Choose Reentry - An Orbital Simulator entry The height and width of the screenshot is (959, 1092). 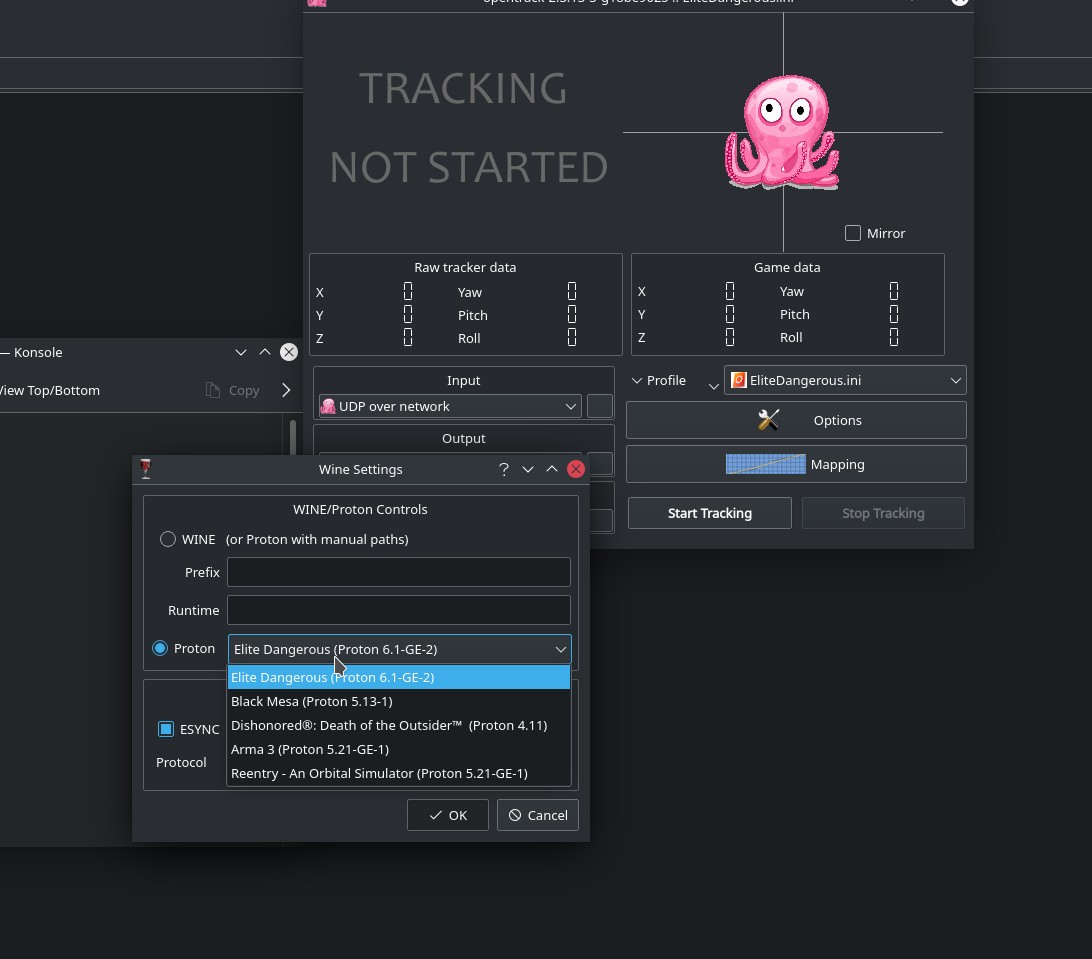(x=398, y=773)
